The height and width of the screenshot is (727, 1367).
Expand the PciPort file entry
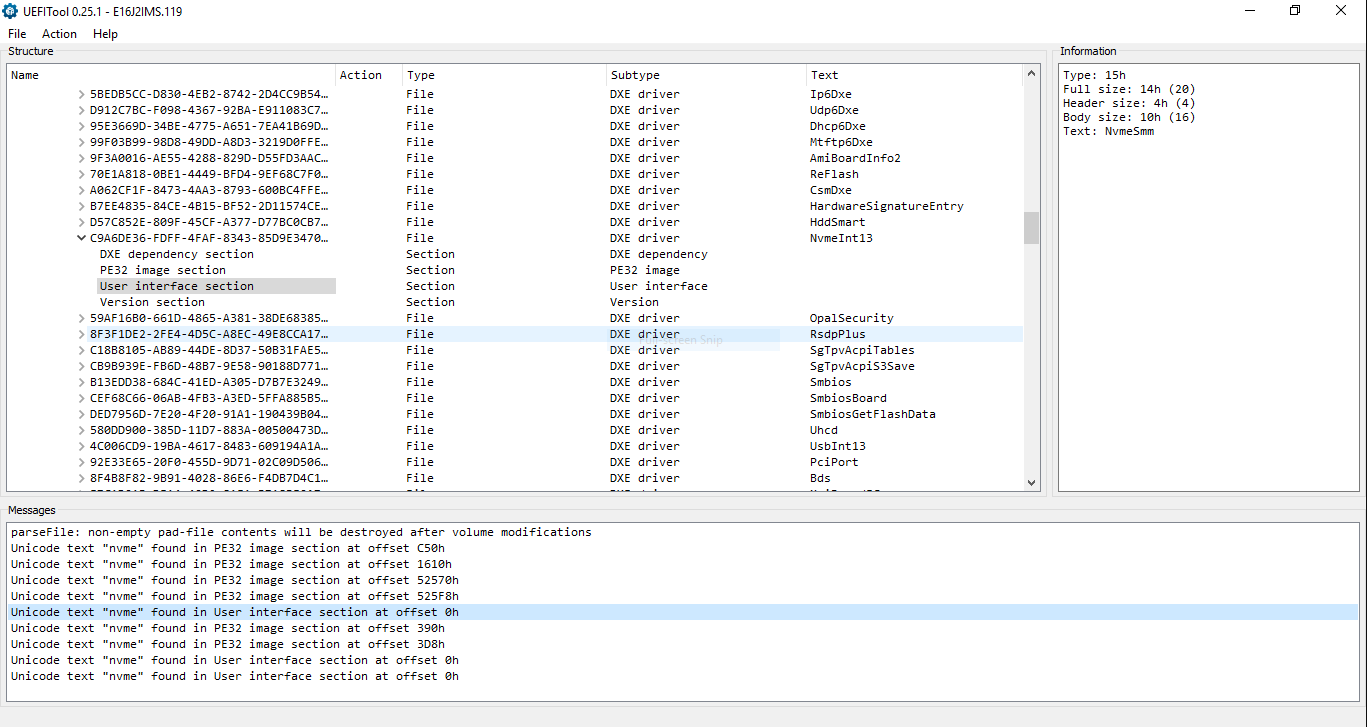tap(82, 462)
